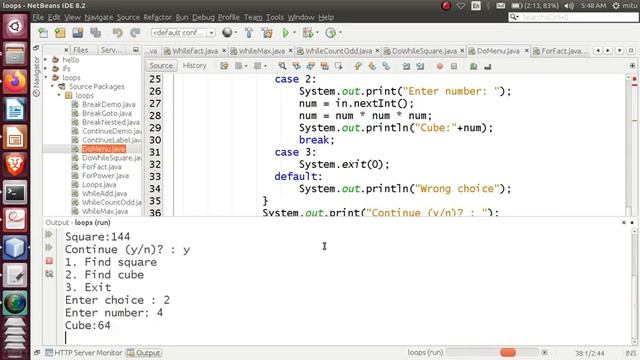Select ForPower.java in project tree
The width and height of the screenshot is (640, 360).
[x=105, y=176]
